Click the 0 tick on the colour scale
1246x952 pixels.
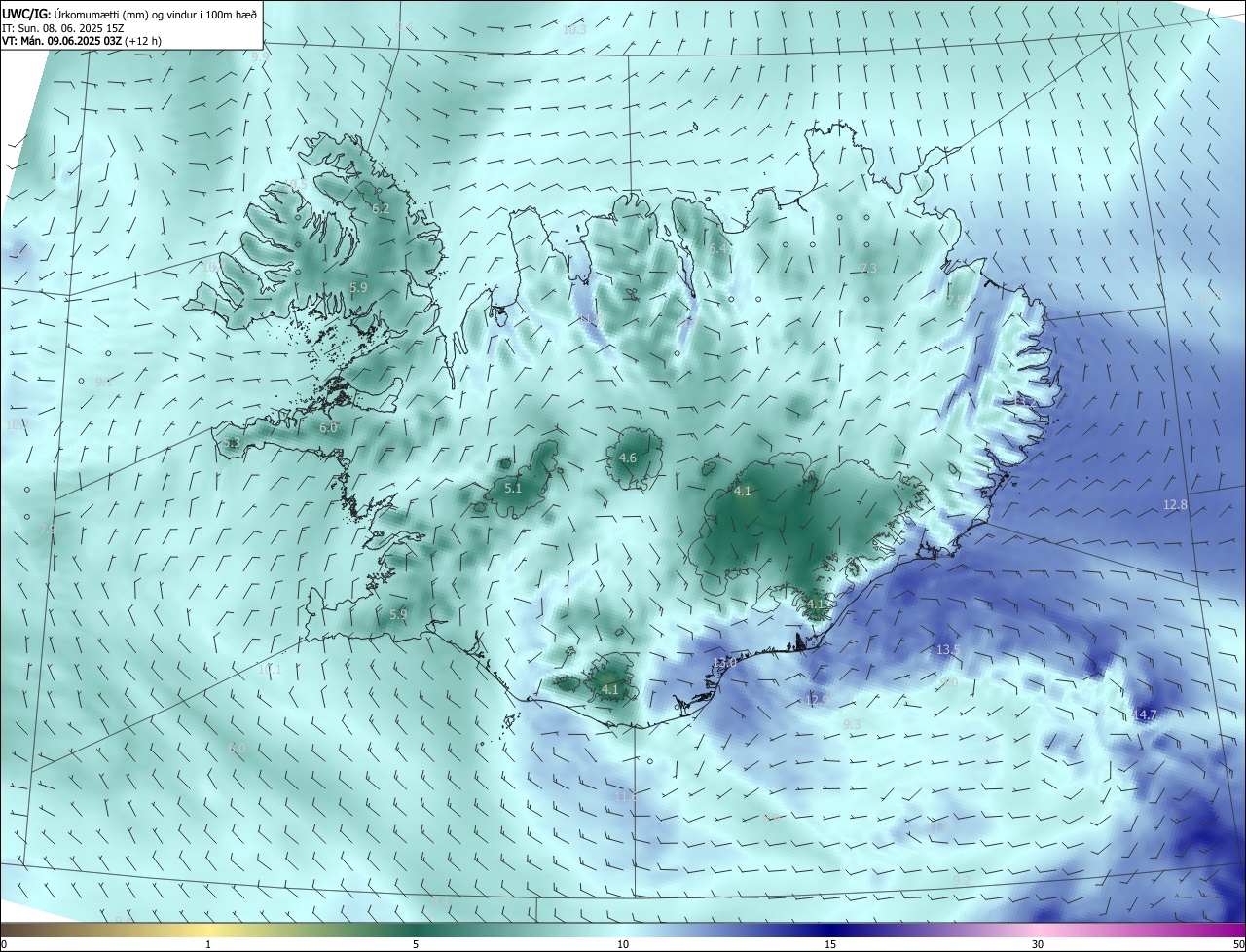pyautogui.click(x=4, y=944)
